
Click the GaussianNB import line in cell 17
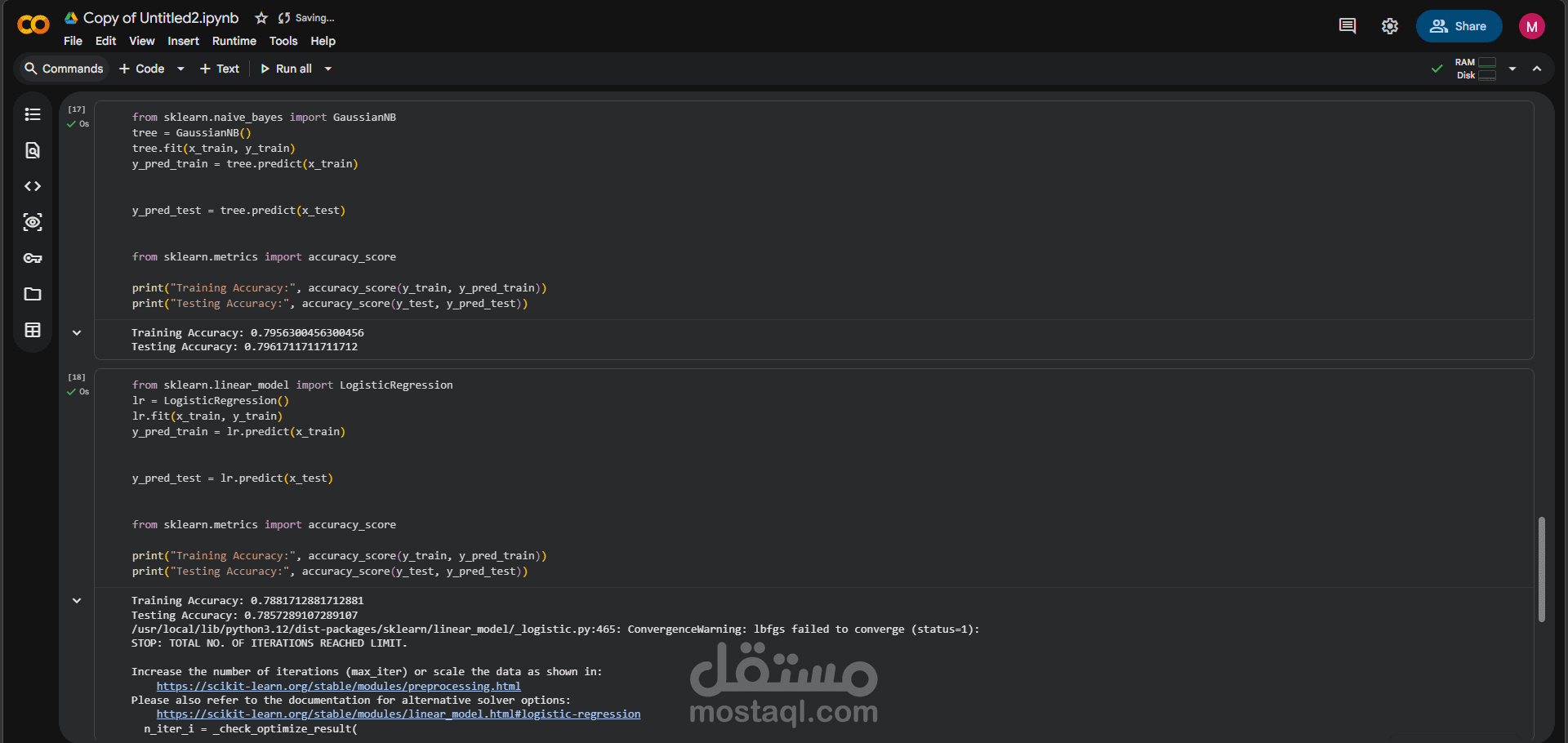264,118
